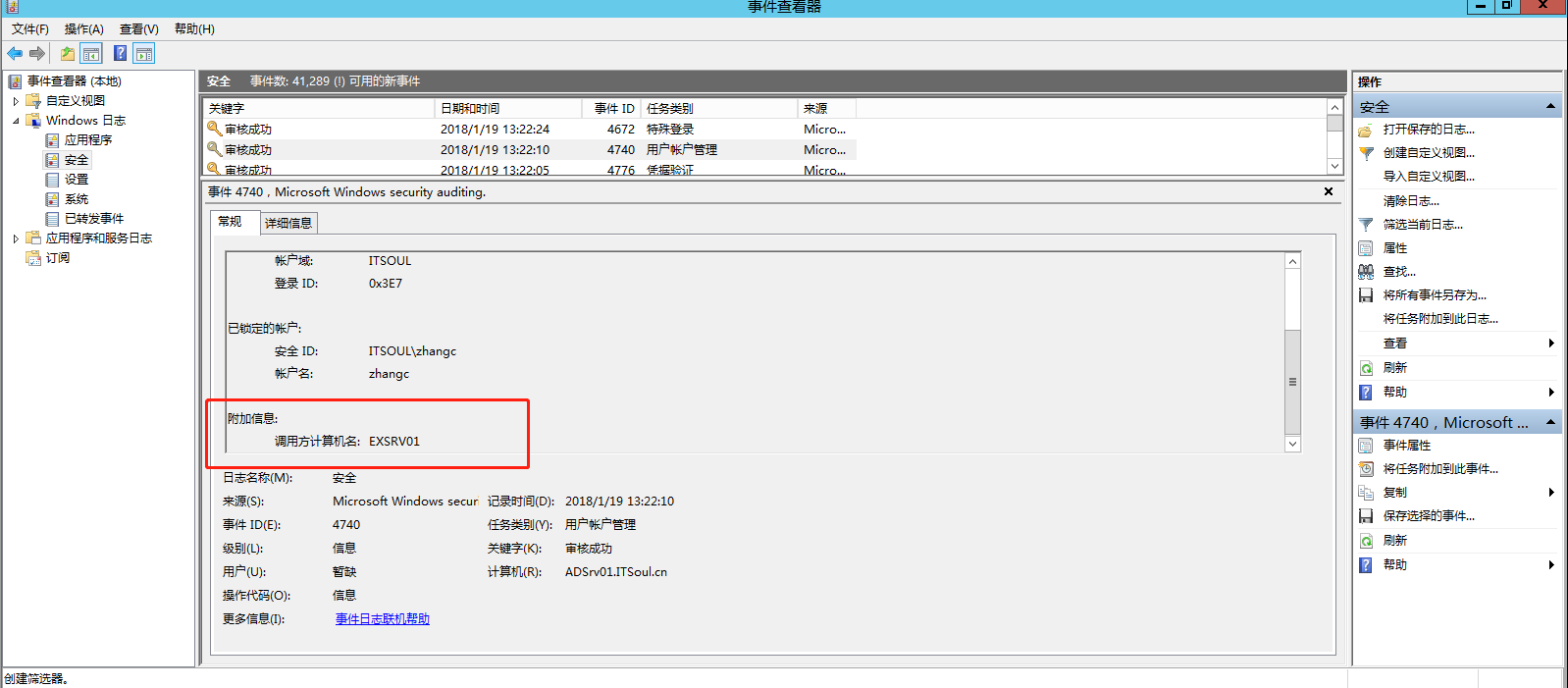Click the event list scrollbar down arrow
Viewport: 1568px width, 688px height.
1334,167
